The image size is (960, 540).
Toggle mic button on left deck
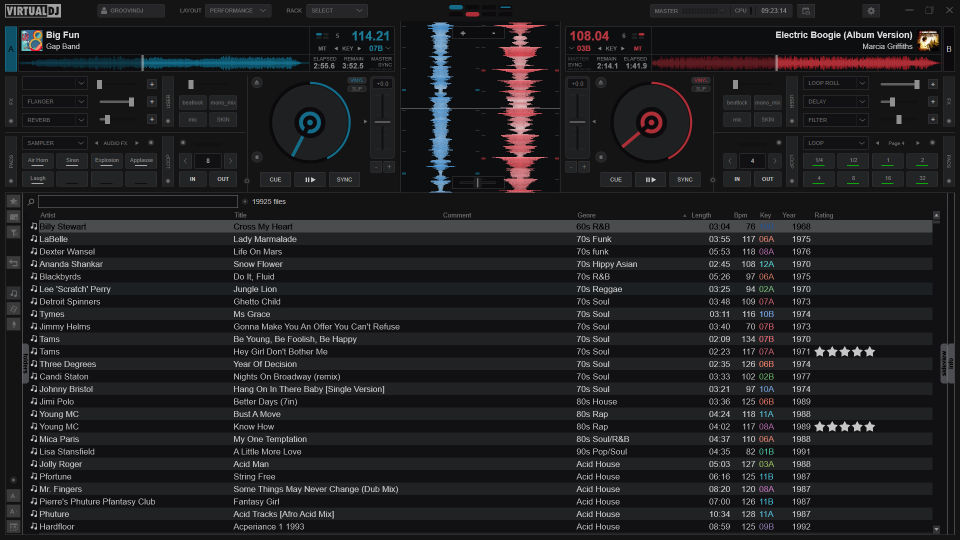192,120
